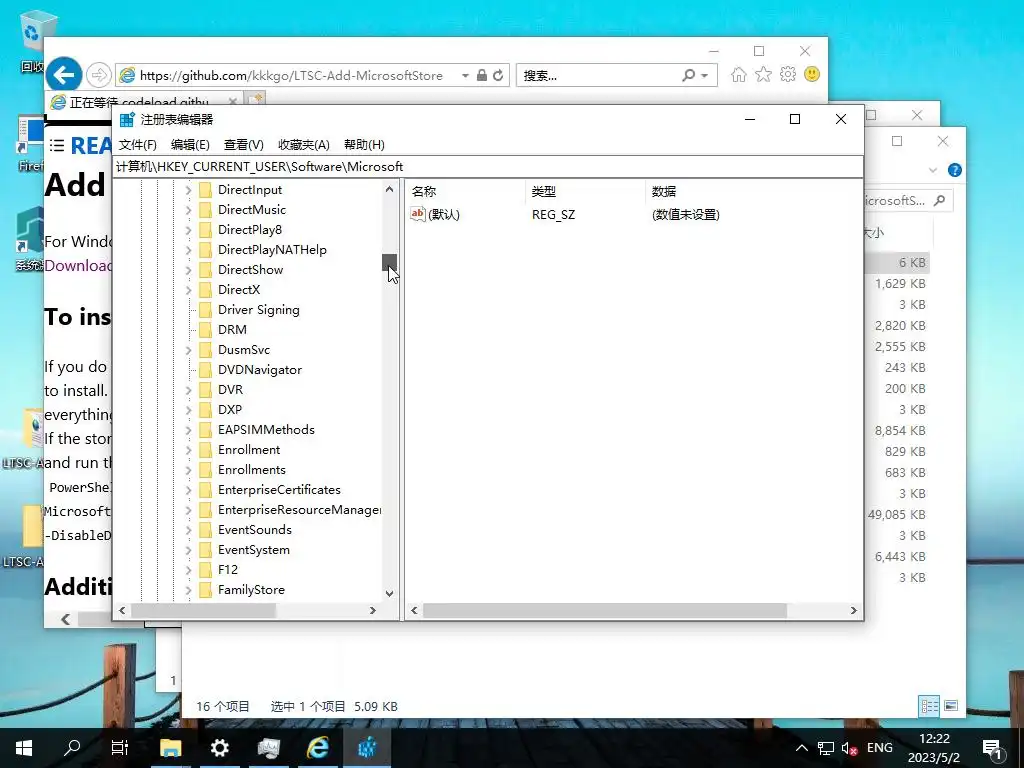Refresh the GitHub page in IE
This screenshot has height=768, width=1024.
tap(498, 75)
